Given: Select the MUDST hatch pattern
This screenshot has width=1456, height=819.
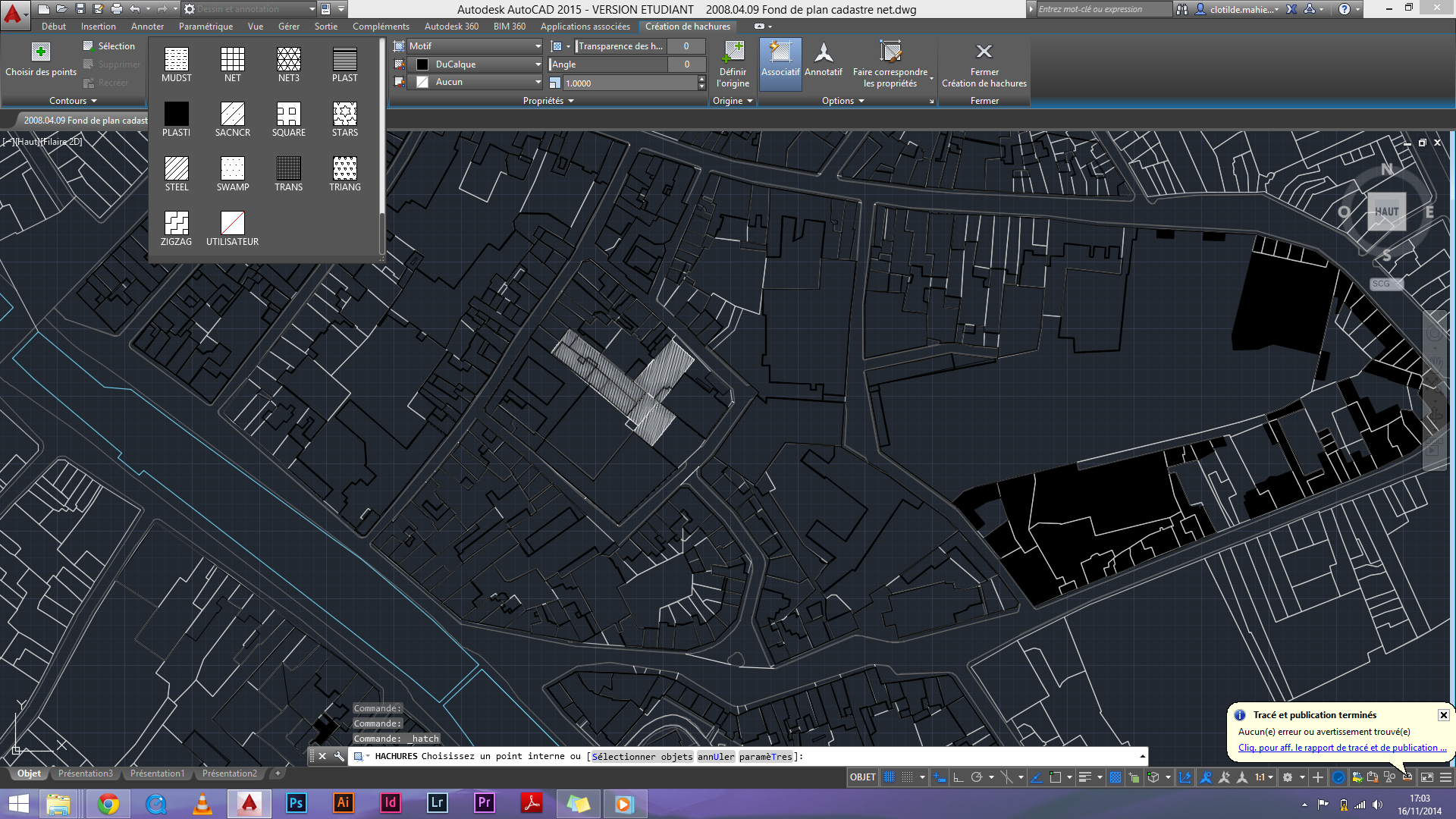Looking at the screenshot, I should pyautogui.click(x=176, y=65).
